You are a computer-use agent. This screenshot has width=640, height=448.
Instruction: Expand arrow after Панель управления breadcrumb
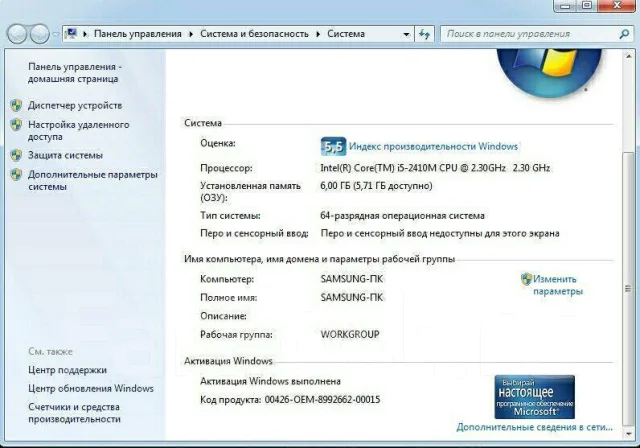[191, 34]
